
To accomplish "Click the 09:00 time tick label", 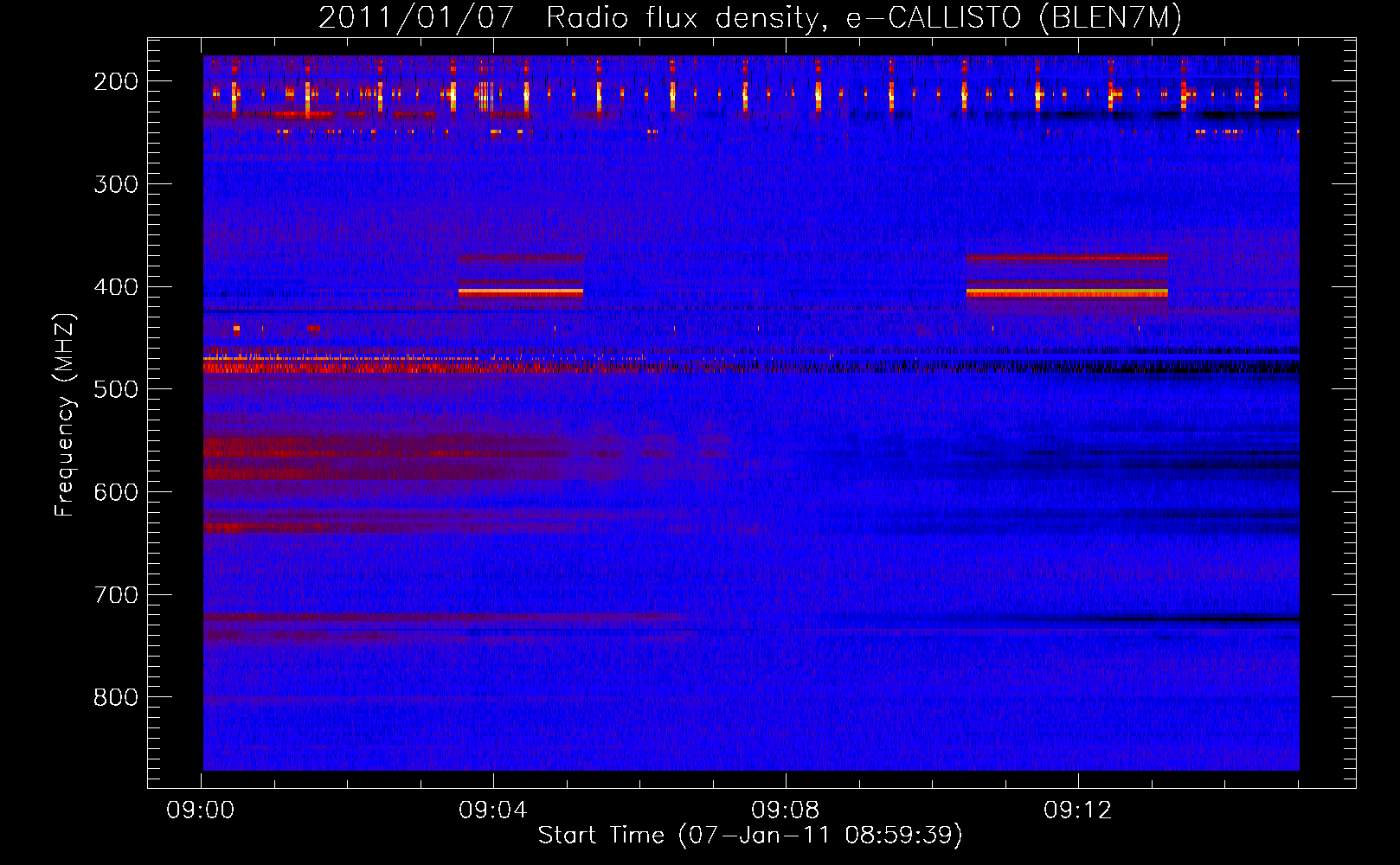I will (201, 810).
